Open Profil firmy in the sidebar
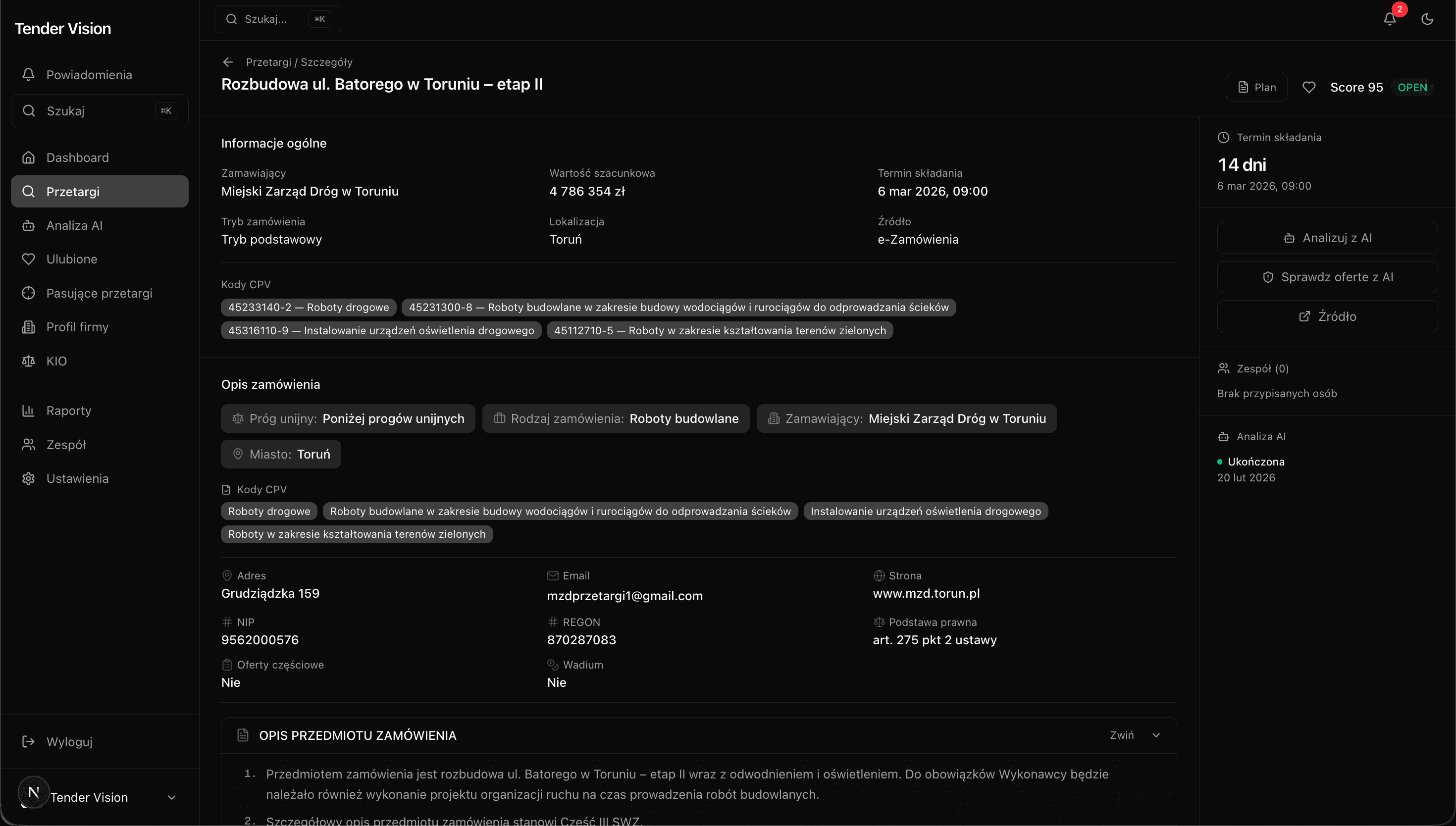 [x=77, y=327]
